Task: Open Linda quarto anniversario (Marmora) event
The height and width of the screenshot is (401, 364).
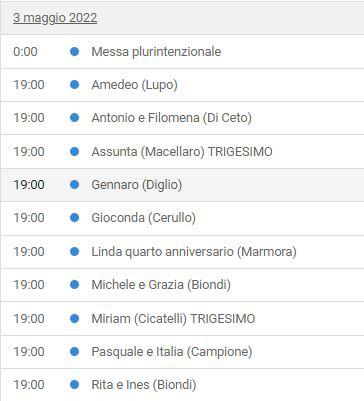Action: pos(194,251)
